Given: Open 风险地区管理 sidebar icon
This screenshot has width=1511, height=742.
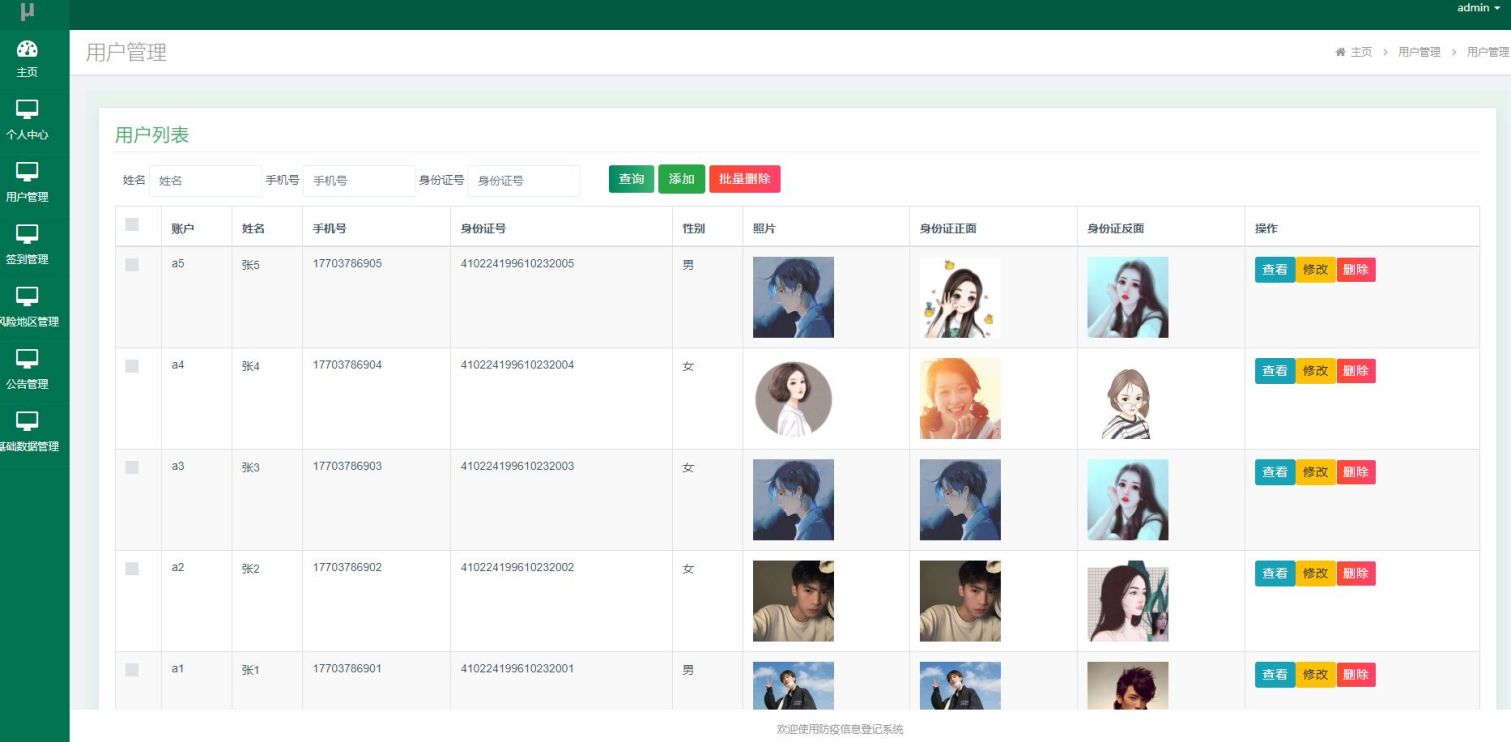Looking at the screenshot, I should 27,296.
